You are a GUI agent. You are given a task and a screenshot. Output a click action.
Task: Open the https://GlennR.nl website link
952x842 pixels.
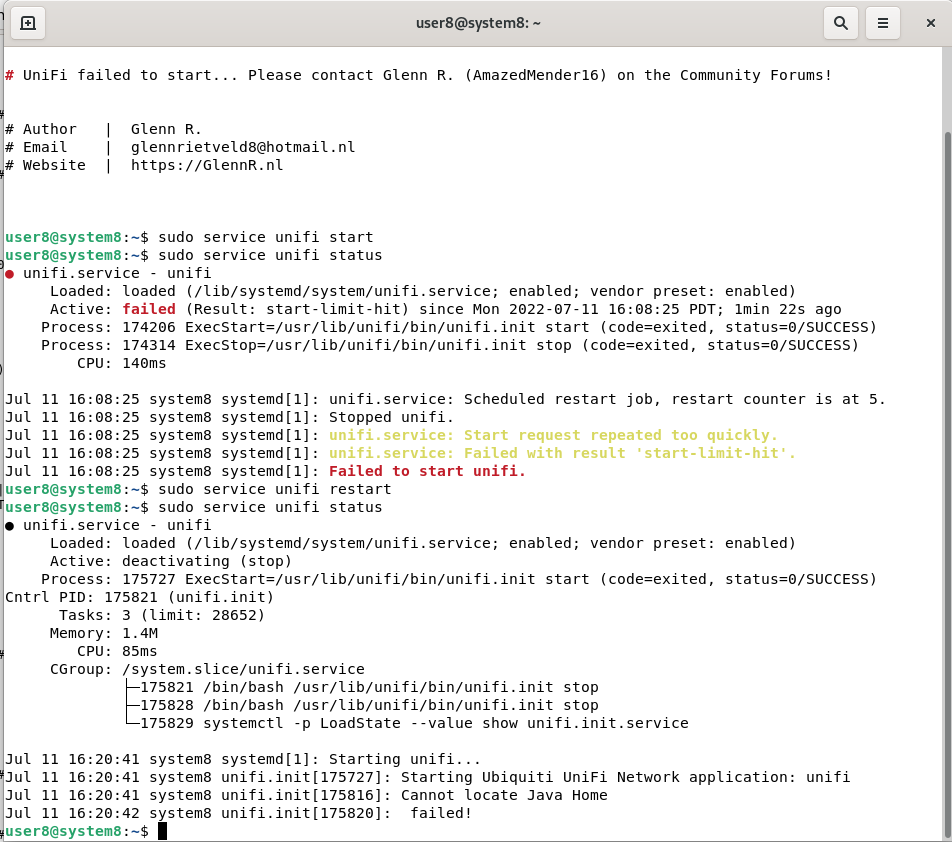[x=207, y=165]
